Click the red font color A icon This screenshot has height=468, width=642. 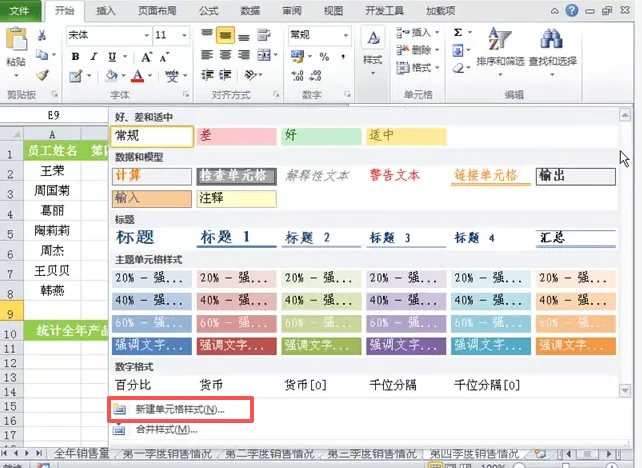click(x=138, y=76)
